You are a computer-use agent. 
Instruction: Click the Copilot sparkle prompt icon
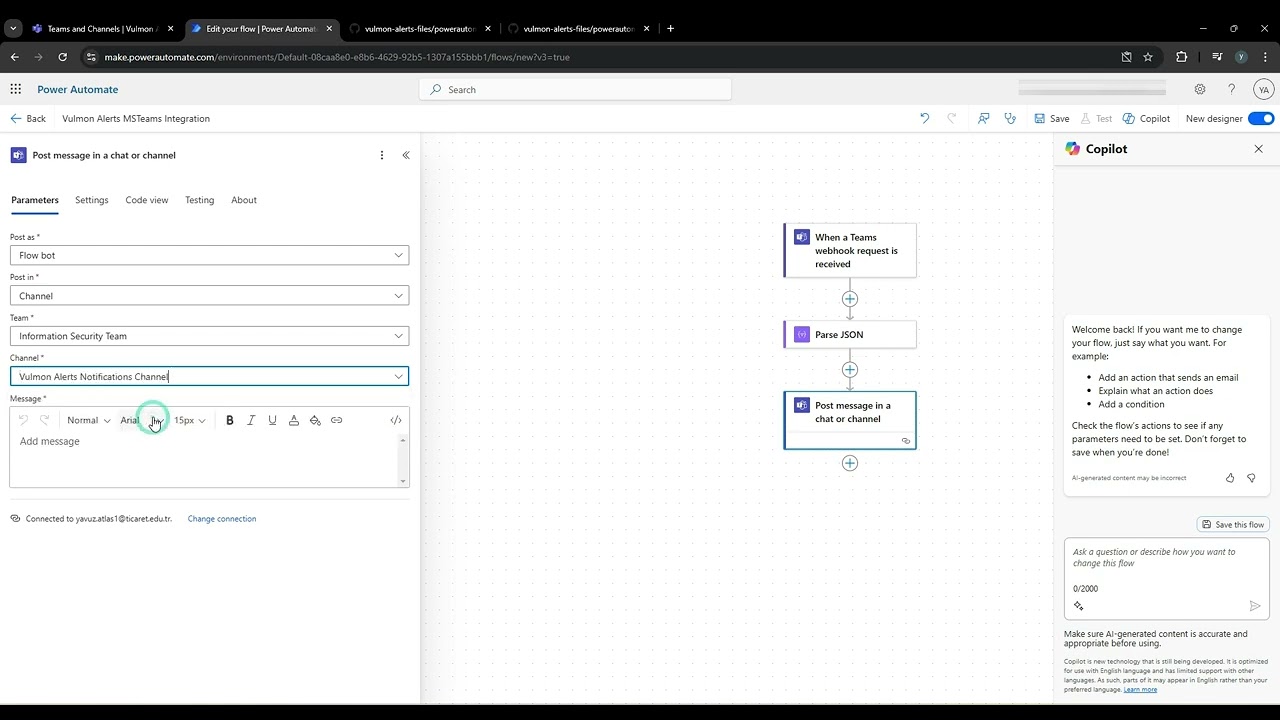tap(1079, 606)
